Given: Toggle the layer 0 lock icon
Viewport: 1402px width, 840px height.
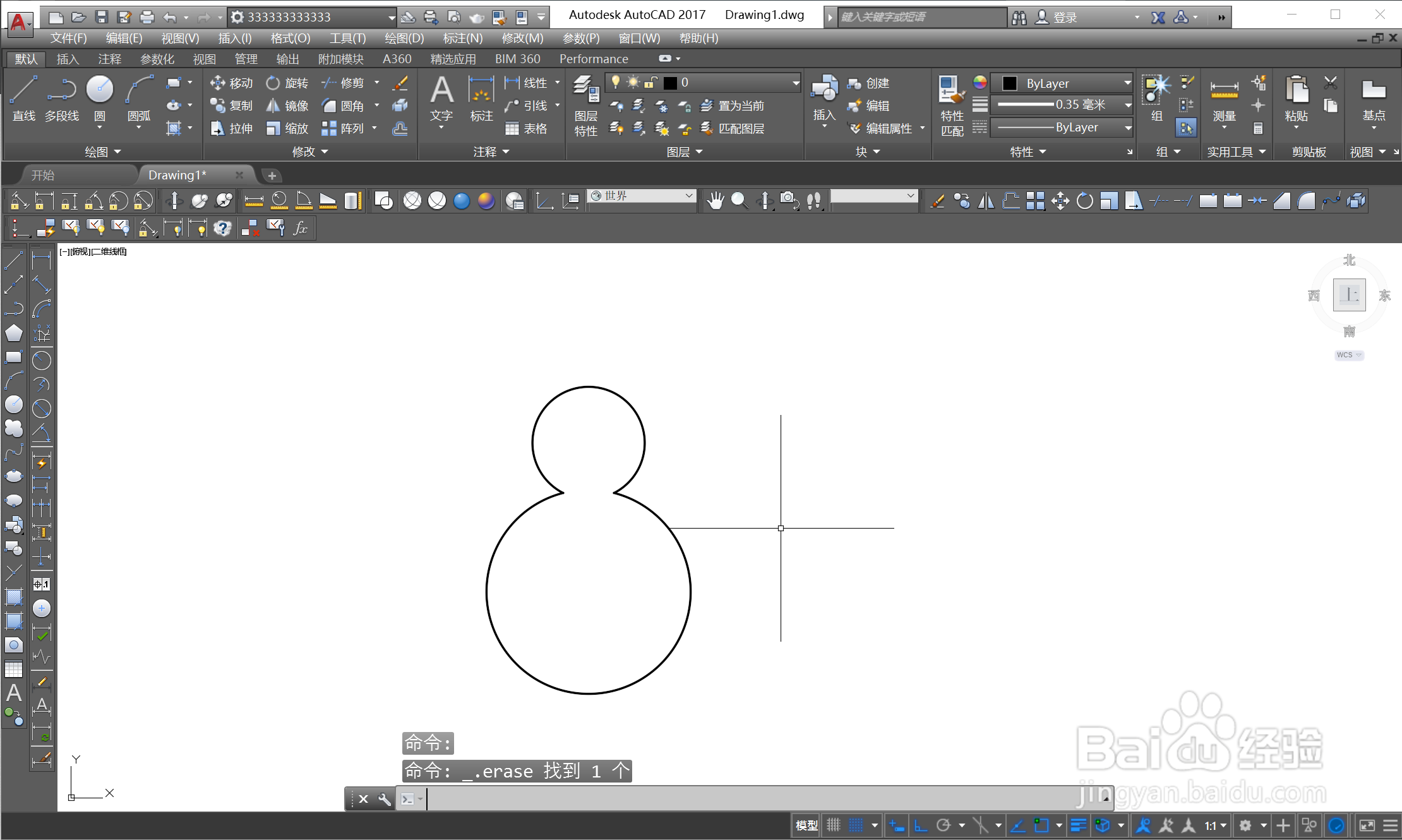Looking at the screenshot, I should tap(650, 82).
